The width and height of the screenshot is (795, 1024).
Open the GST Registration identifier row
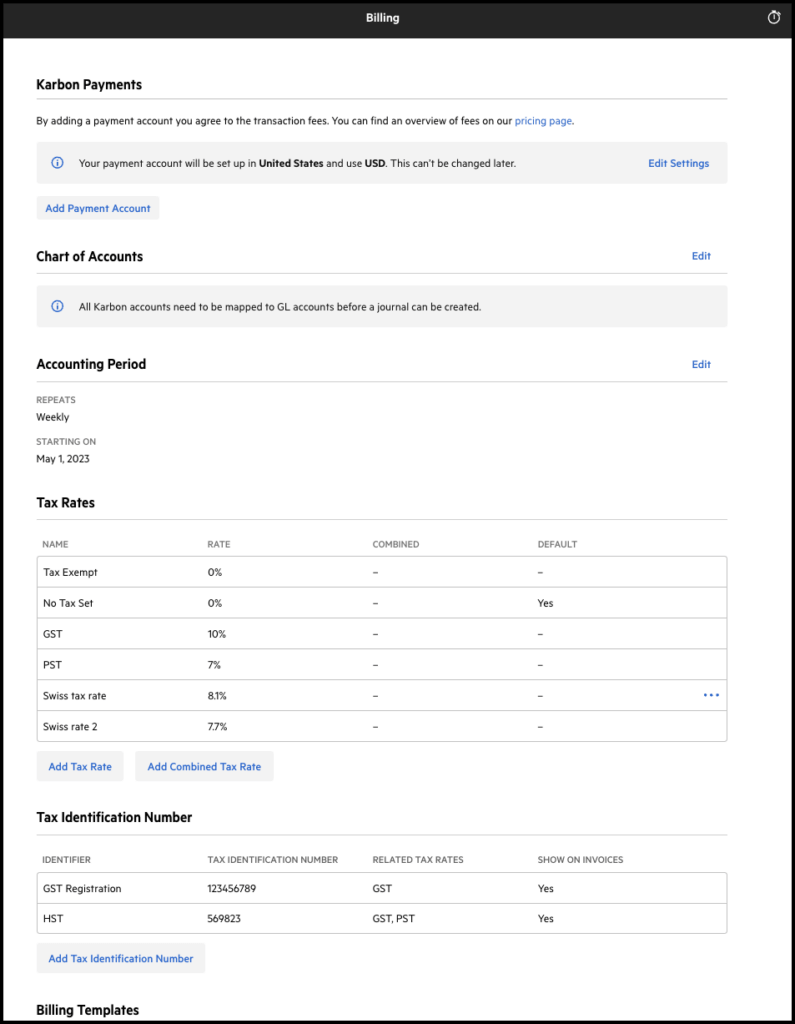(382, 888)
